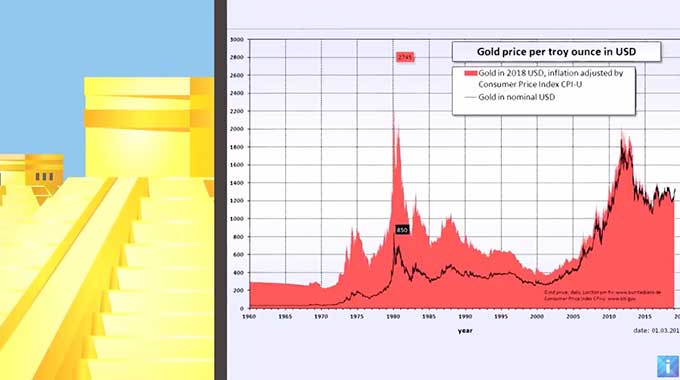The width and height of the screenshot is (680, 380).
Task: Select the black 850 price label
Action: tap(402, 230)
